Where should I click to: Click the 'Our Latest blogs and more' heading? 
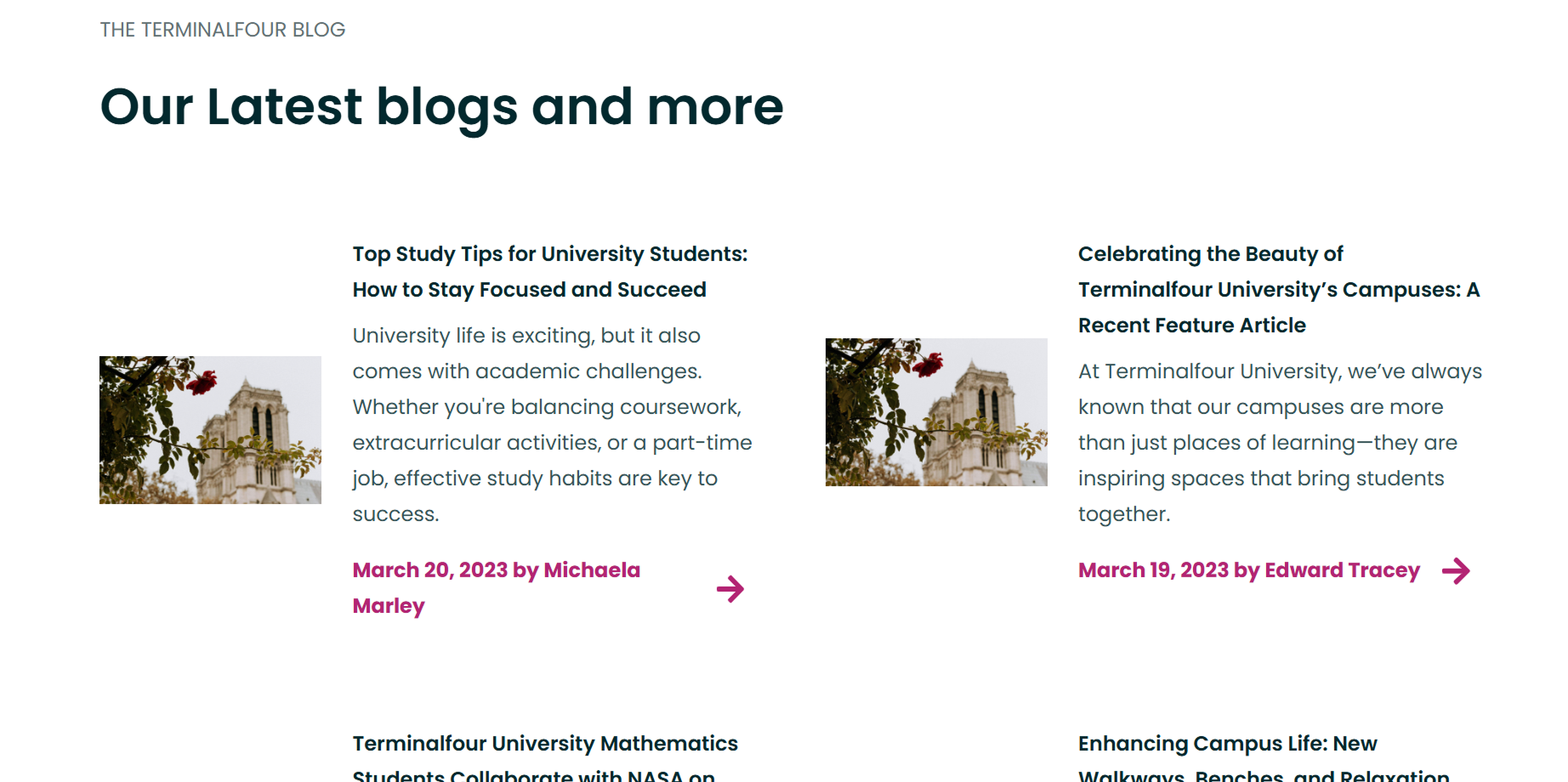click(x=441, y=105)
